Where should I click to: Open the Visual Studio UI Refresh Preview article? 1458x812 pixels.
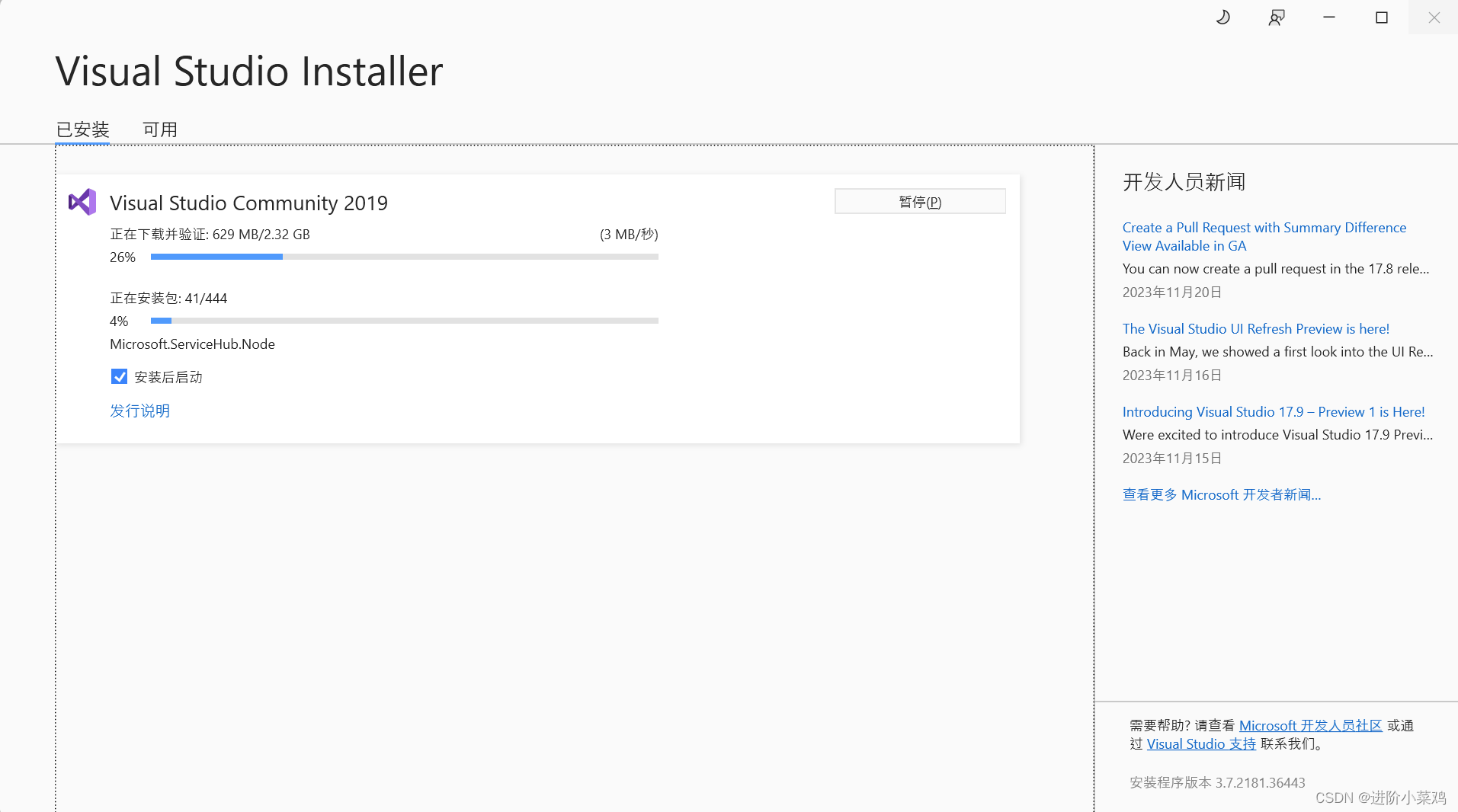pyautogui.click(x=1255, y=328)
